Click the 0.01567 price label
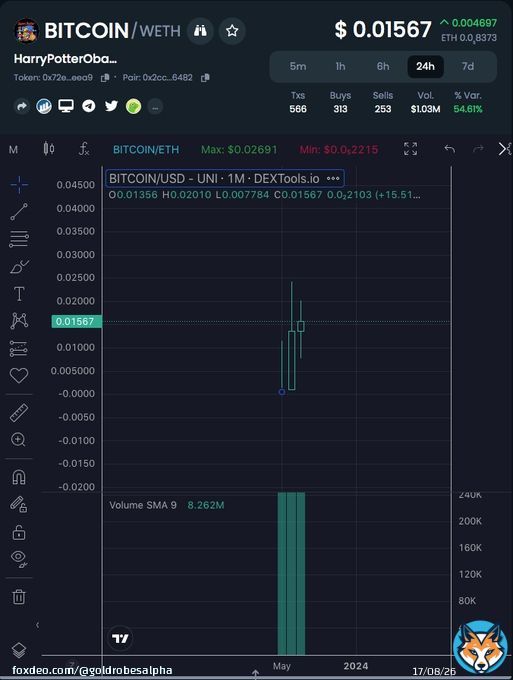The height and width of the screenshot is (680, 513). click(x=77, y=321)
